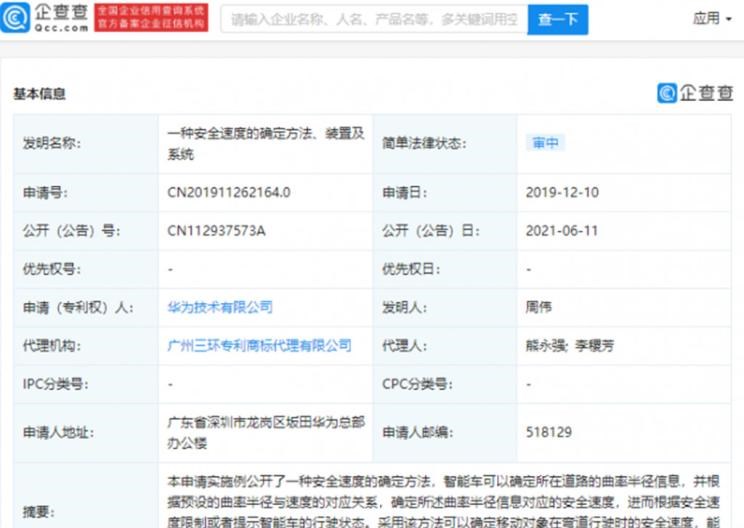Click the CPC分类号 label cell
This screenshot has height=528, width=744.
click(x=445, y=384)
